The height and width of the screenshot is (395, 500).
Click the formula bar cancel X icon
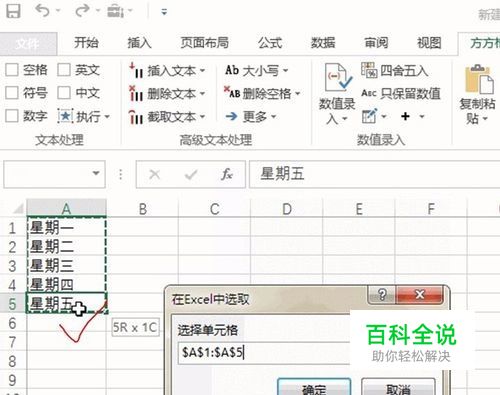click(154, 174)
